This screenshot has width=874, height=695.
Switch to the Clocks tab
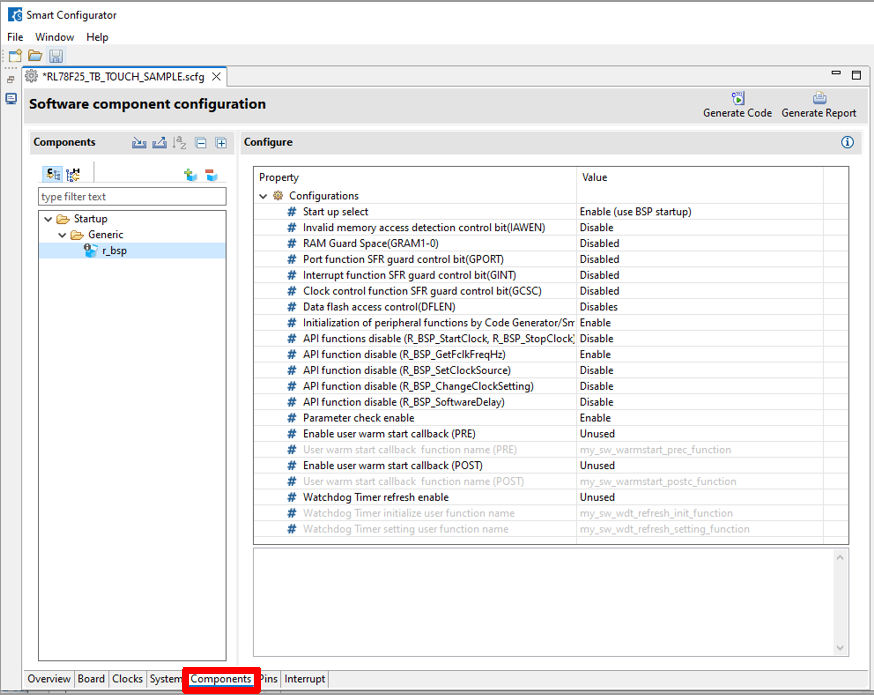tap(127, 679)
